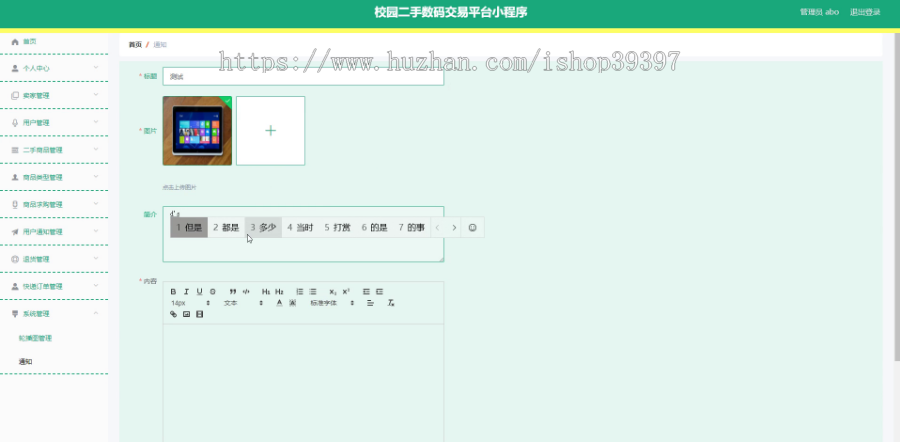The height and width of the screenshot is (442, 900).
Task: Insert a code block in the editor
Action: (246, 292)
